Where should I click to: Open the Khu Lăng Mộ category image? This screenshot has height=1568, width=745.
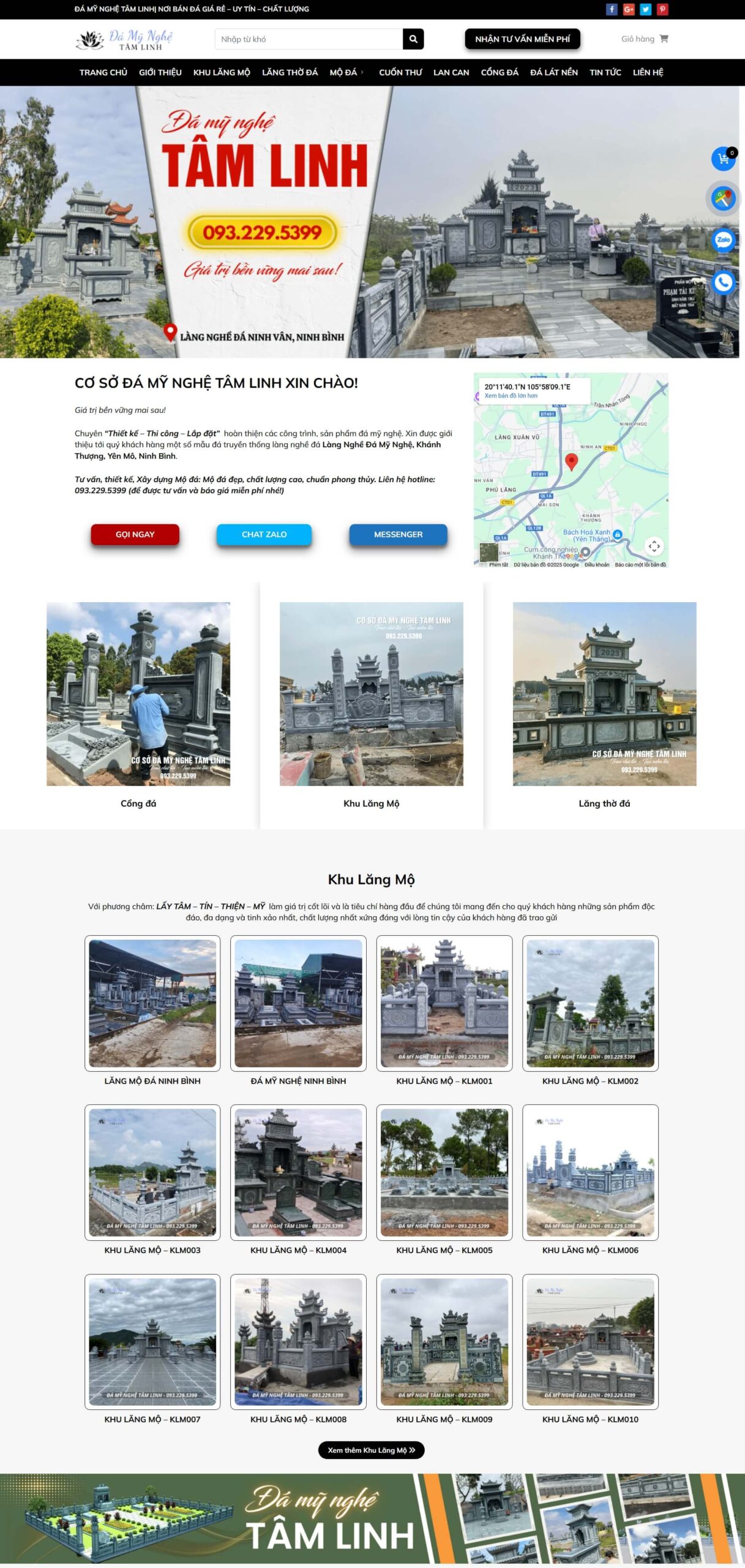coord(372,694)
